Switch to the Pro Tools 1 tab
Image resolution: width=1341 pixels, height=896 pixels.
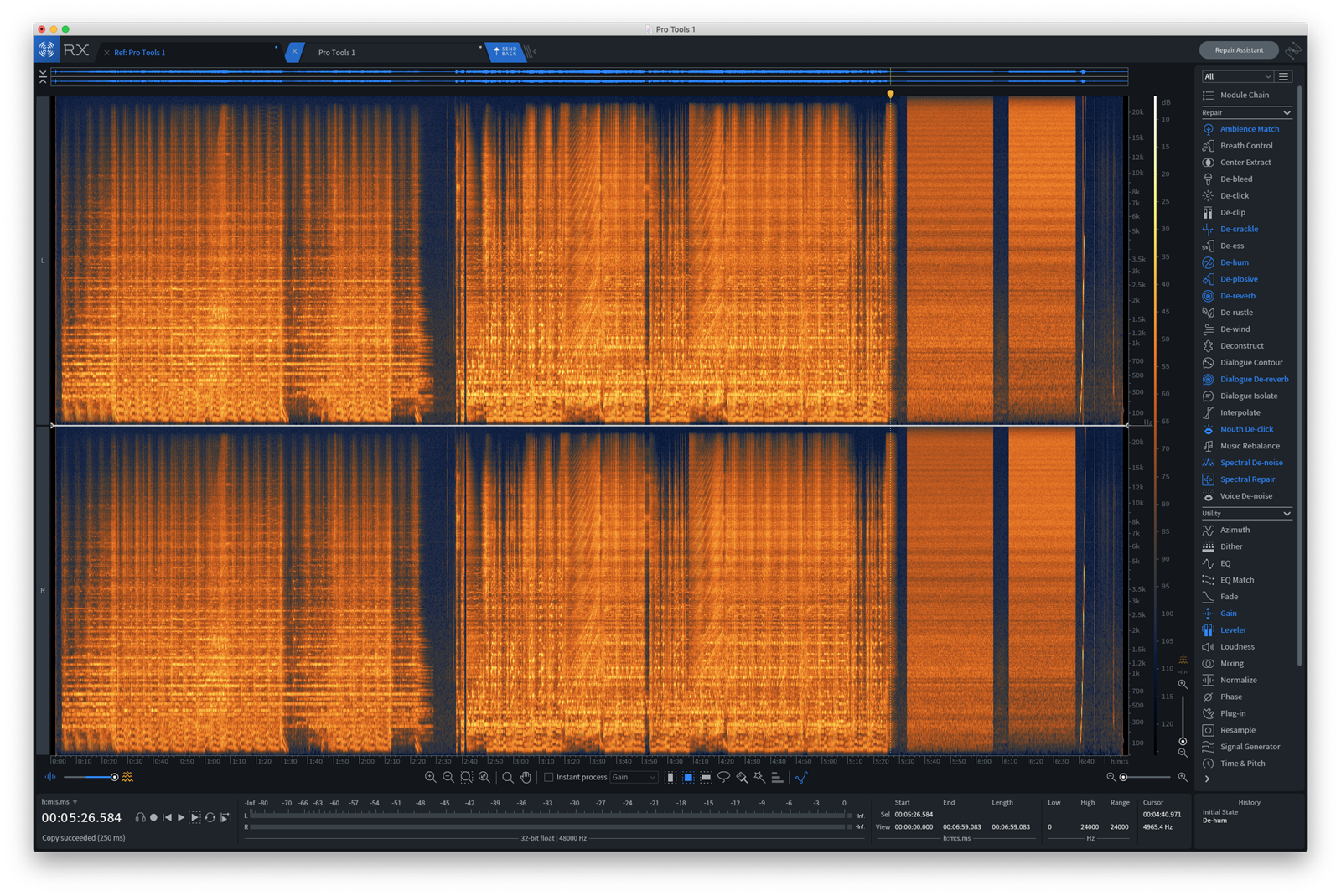click(337, 52)
